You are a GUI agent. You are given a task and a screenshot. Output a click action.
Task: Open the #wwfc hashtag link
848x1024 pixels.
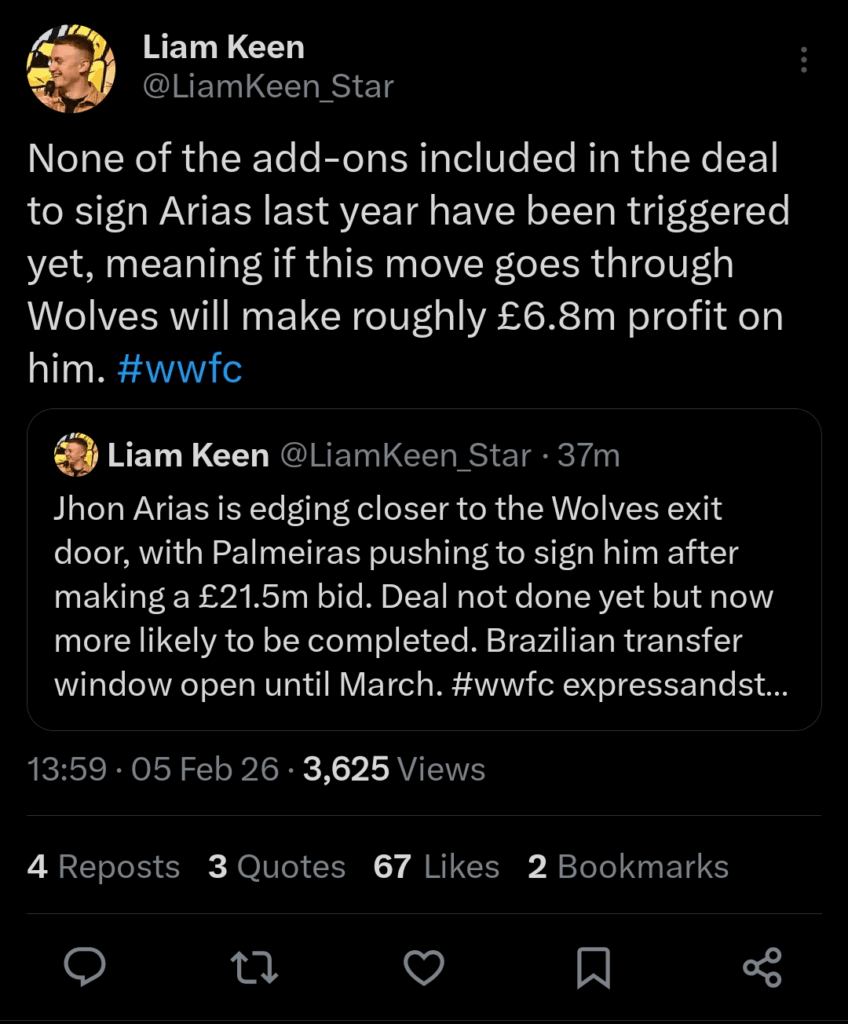tap(178, 368)
